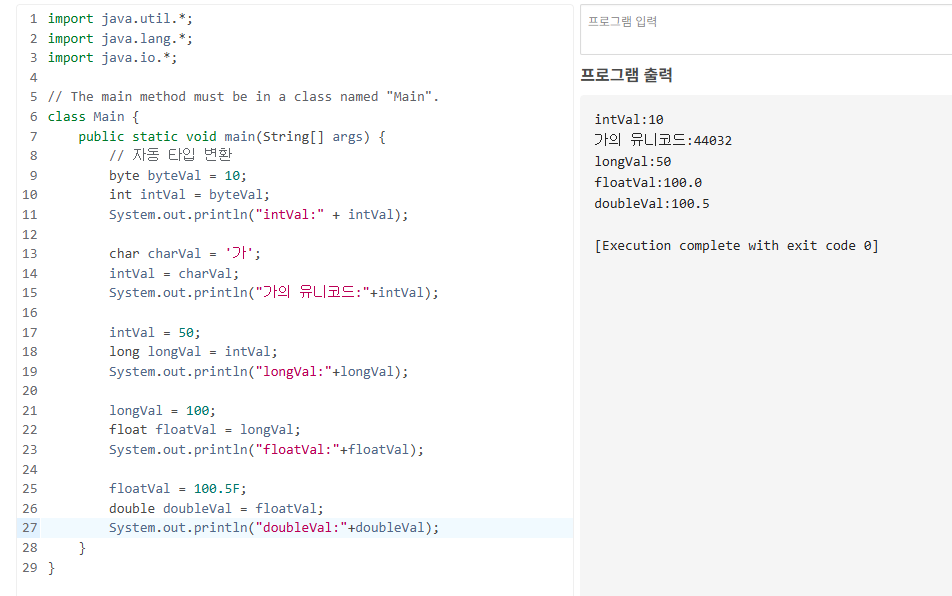Click line 'long longVal = intVal;'
This screenshot has width=952, height=596.
coord(193,352)
